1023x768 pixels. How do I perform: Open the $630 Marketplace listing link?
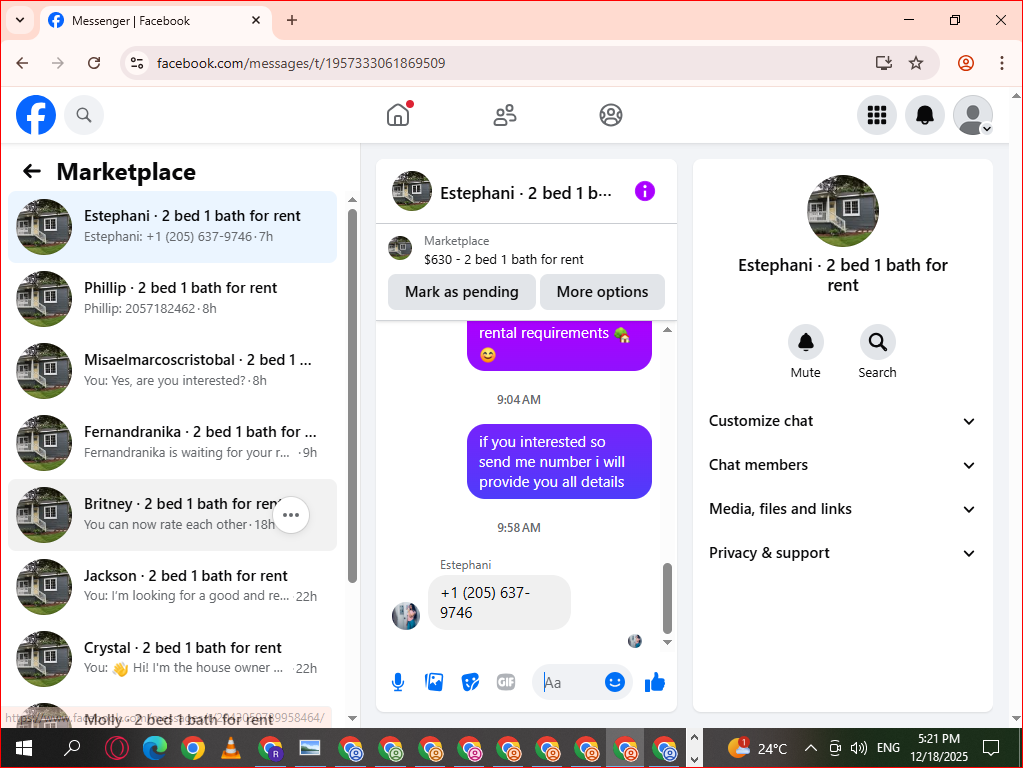[503, 260]
